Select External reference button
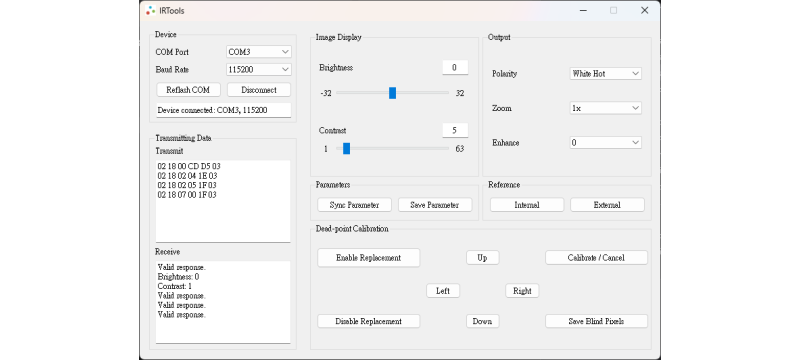This screenshot has width=800, height=360. pyautogui.click(x=607, y=205)
